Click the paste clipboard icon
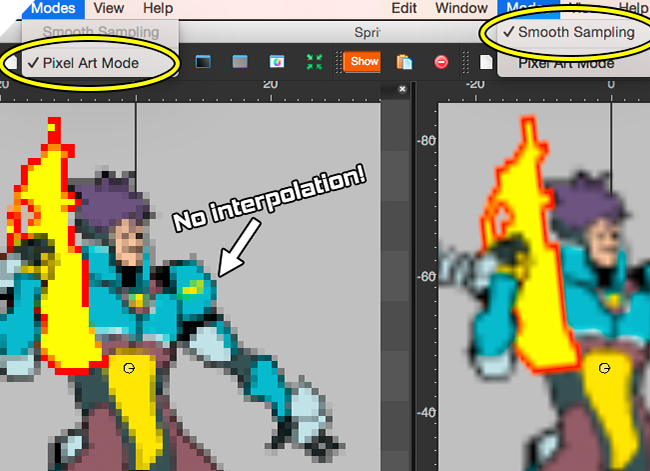Viewport: 650px width, 471px height. click(404, 62)
